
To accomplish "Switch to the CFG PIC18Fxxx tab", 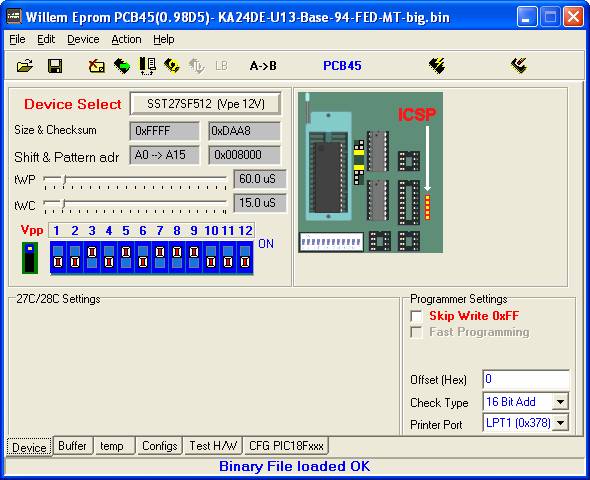I will (x=286, y=446).
